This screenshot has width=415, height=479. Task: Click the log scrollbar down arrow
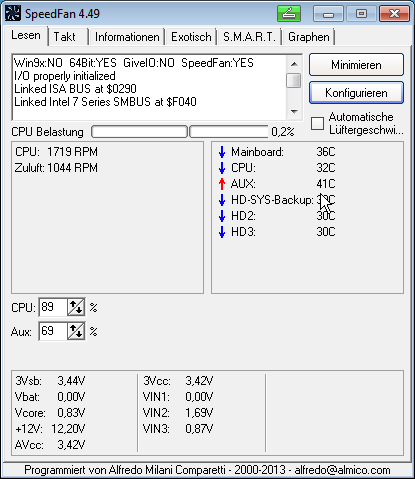click(294, 112)
